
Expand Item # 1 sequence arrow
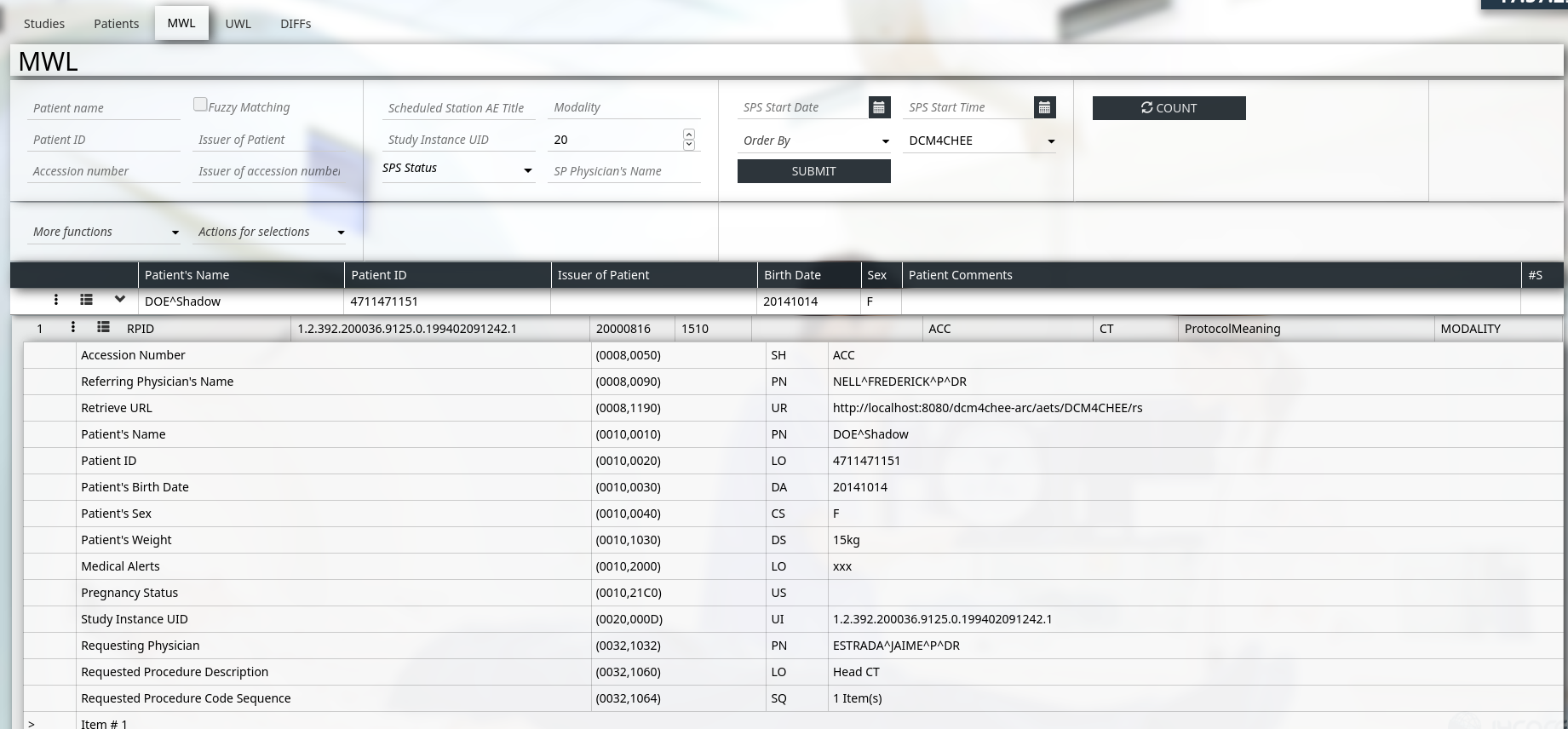(32, 723)
